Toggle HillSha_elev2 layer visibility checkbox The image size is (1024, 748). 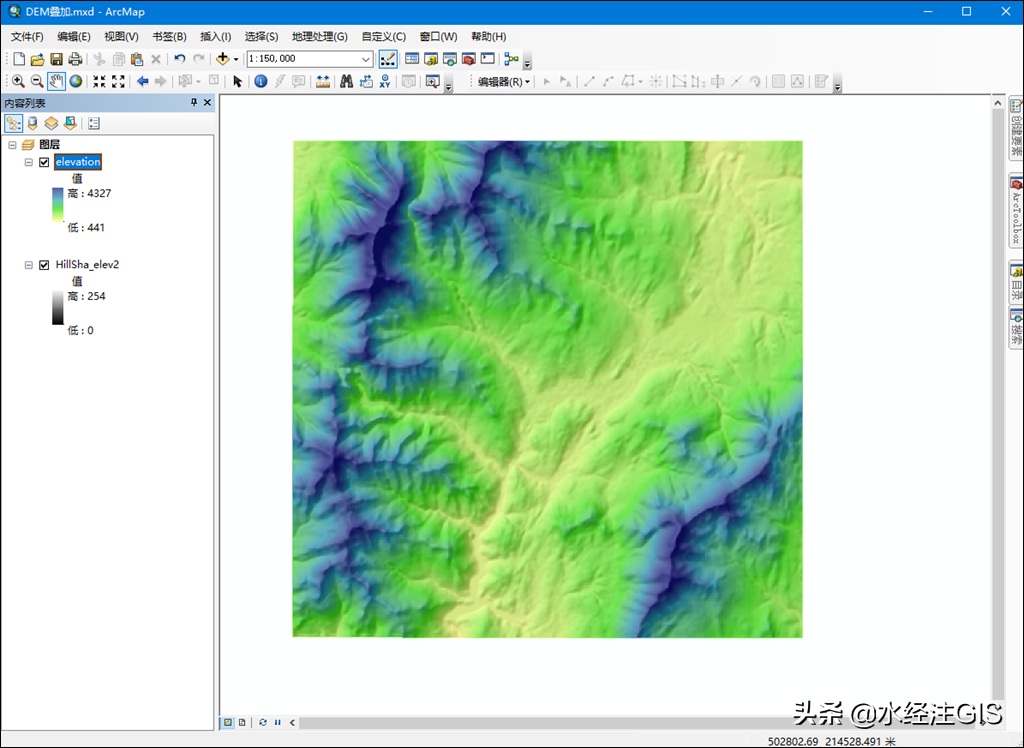pos(44,265)
